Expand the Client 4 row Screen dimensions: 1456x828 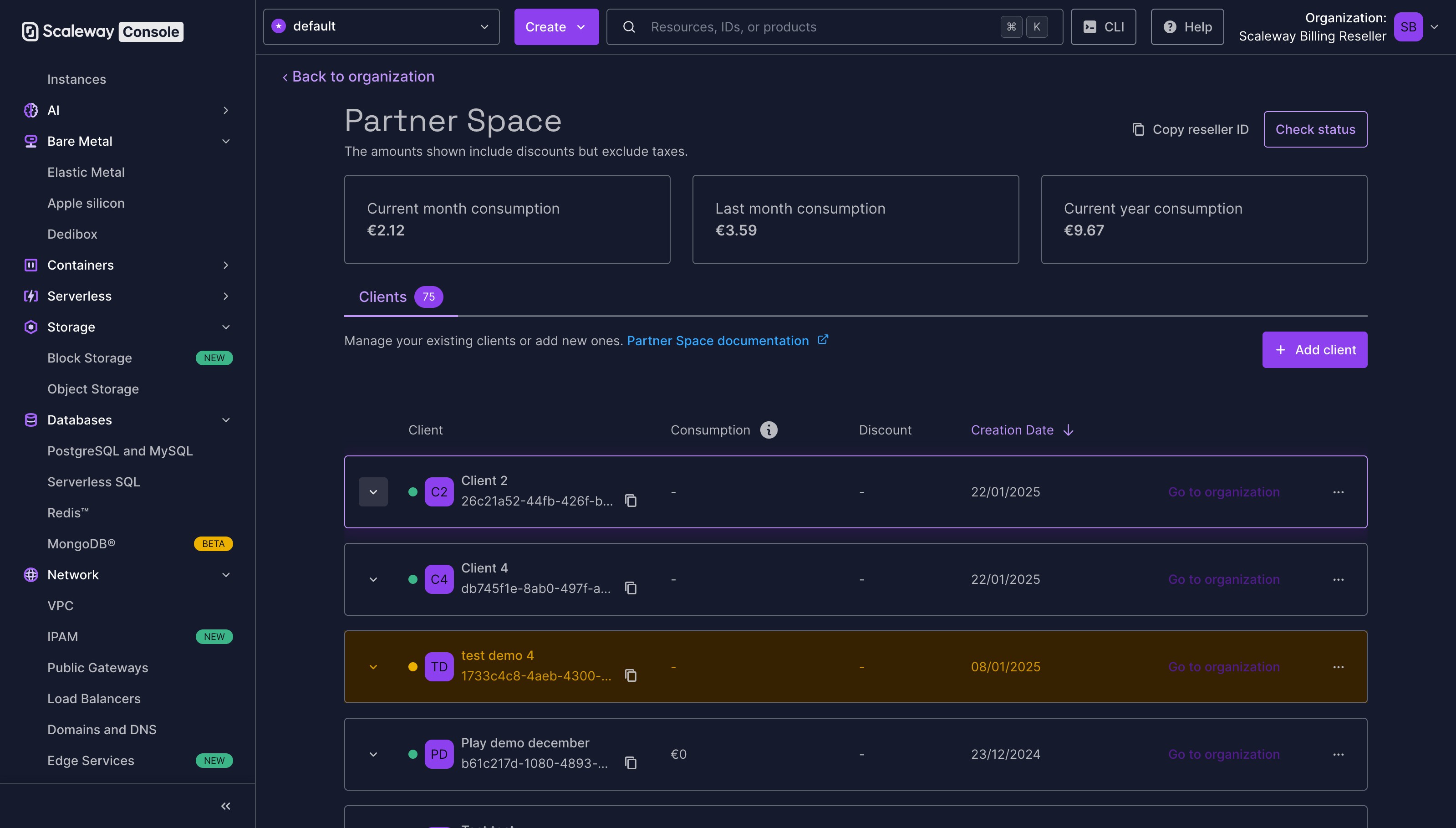pyautogui.click(x=373, y=579)
